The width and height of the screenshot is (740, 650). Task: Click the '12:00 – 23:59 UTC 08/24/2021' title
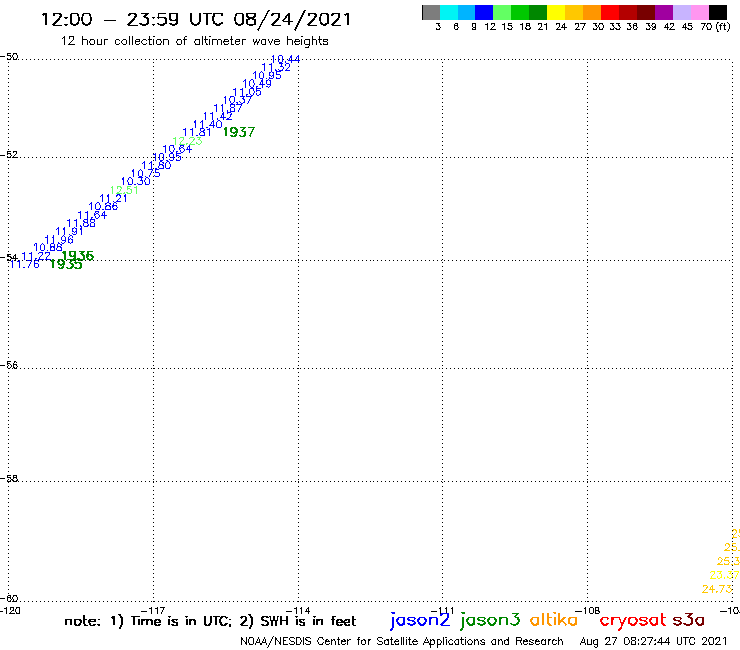196,20
